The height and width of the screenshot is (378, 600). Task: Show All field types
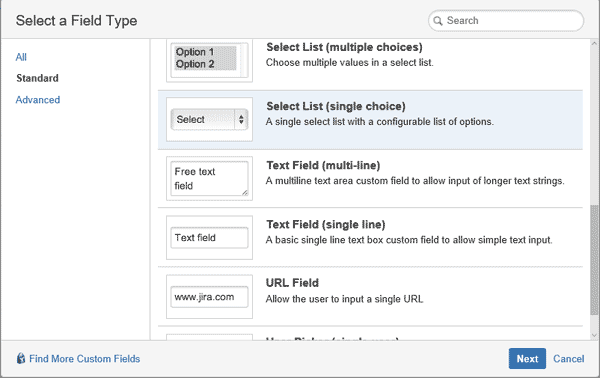(21, 57)
